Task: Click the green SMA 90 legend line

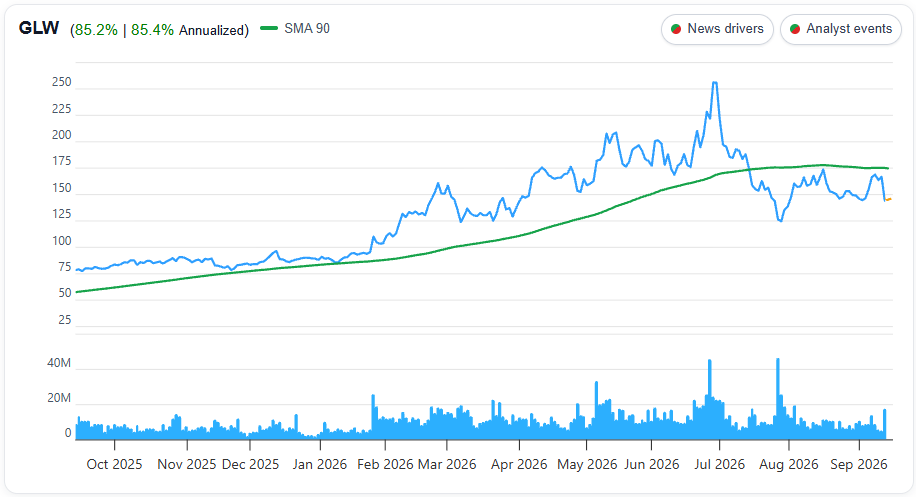Action: pos(269,28)
